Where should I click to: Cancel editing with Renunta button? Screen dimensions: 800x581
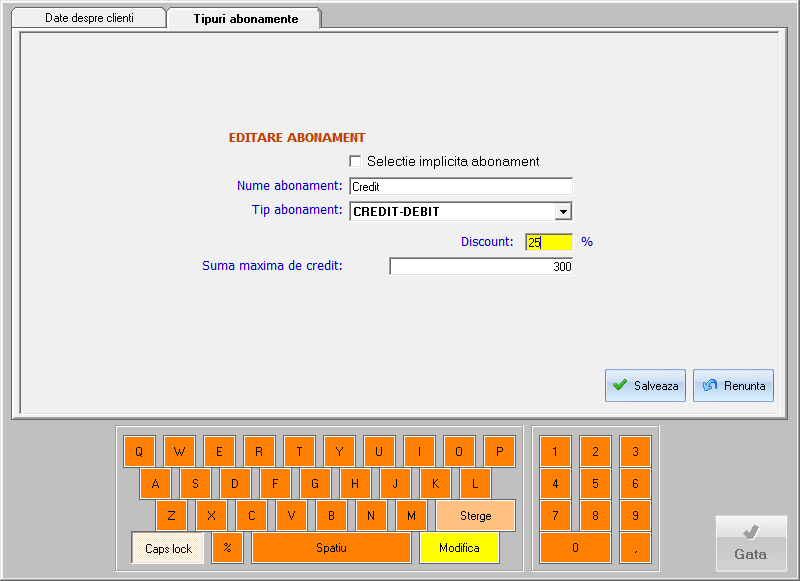tap(733, 386)
